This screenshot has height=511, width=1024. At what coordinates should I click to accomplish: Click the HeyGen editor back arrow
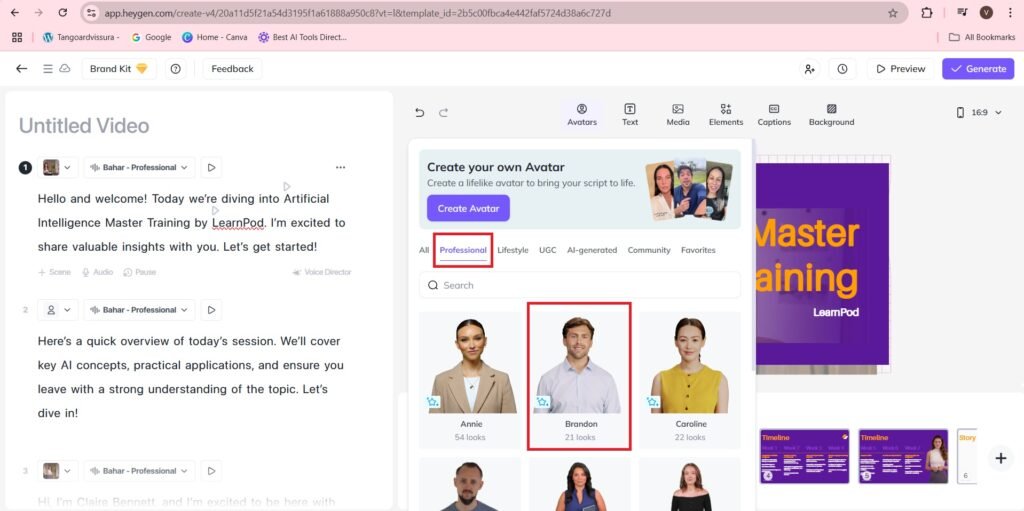(22, 69)
